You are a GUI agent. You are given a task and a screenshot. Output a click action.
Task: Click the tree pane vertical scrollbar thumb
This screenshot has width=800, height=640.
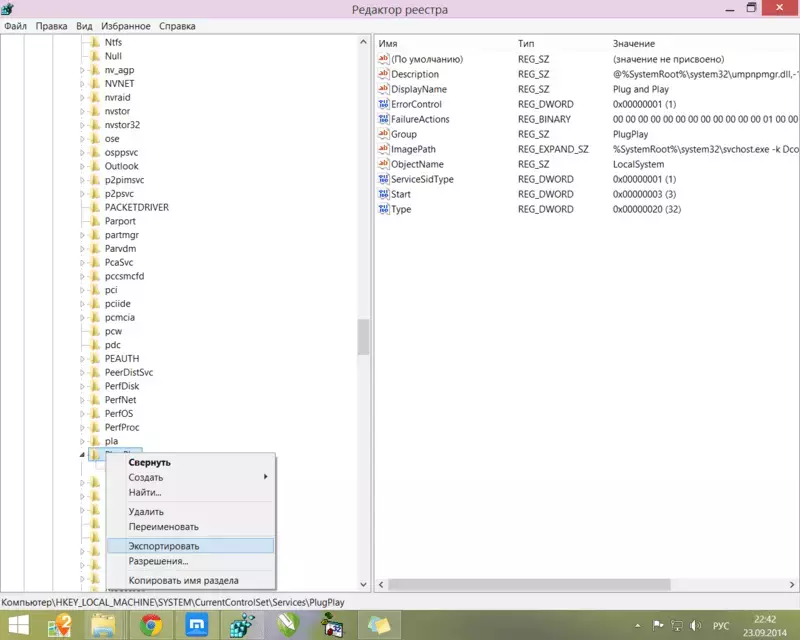pyautogui.click(x=363, y=337)
